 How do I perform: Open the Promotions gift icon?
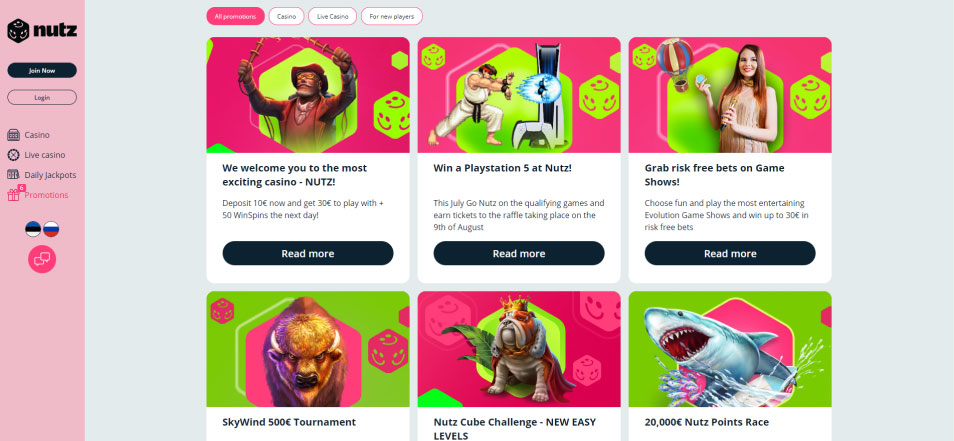coord(14,194)
